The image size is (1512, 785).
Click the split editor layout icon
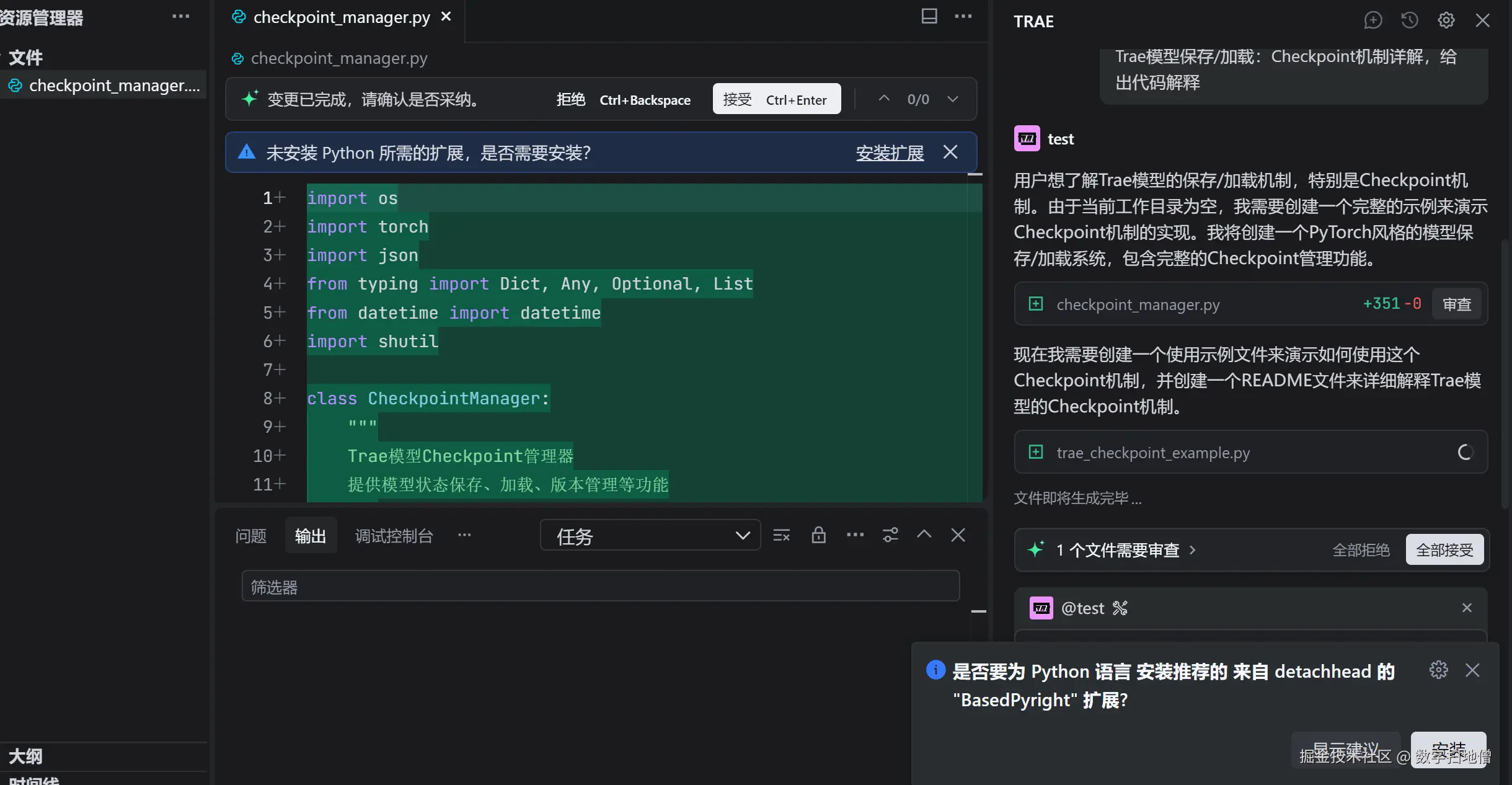point(929,17)
